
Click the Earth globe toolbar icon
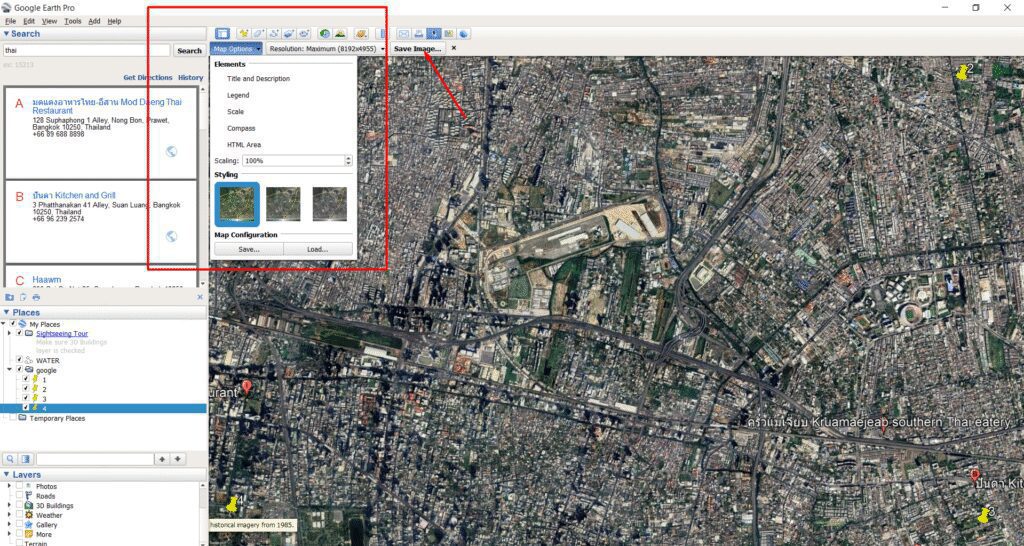pos(464,33)
